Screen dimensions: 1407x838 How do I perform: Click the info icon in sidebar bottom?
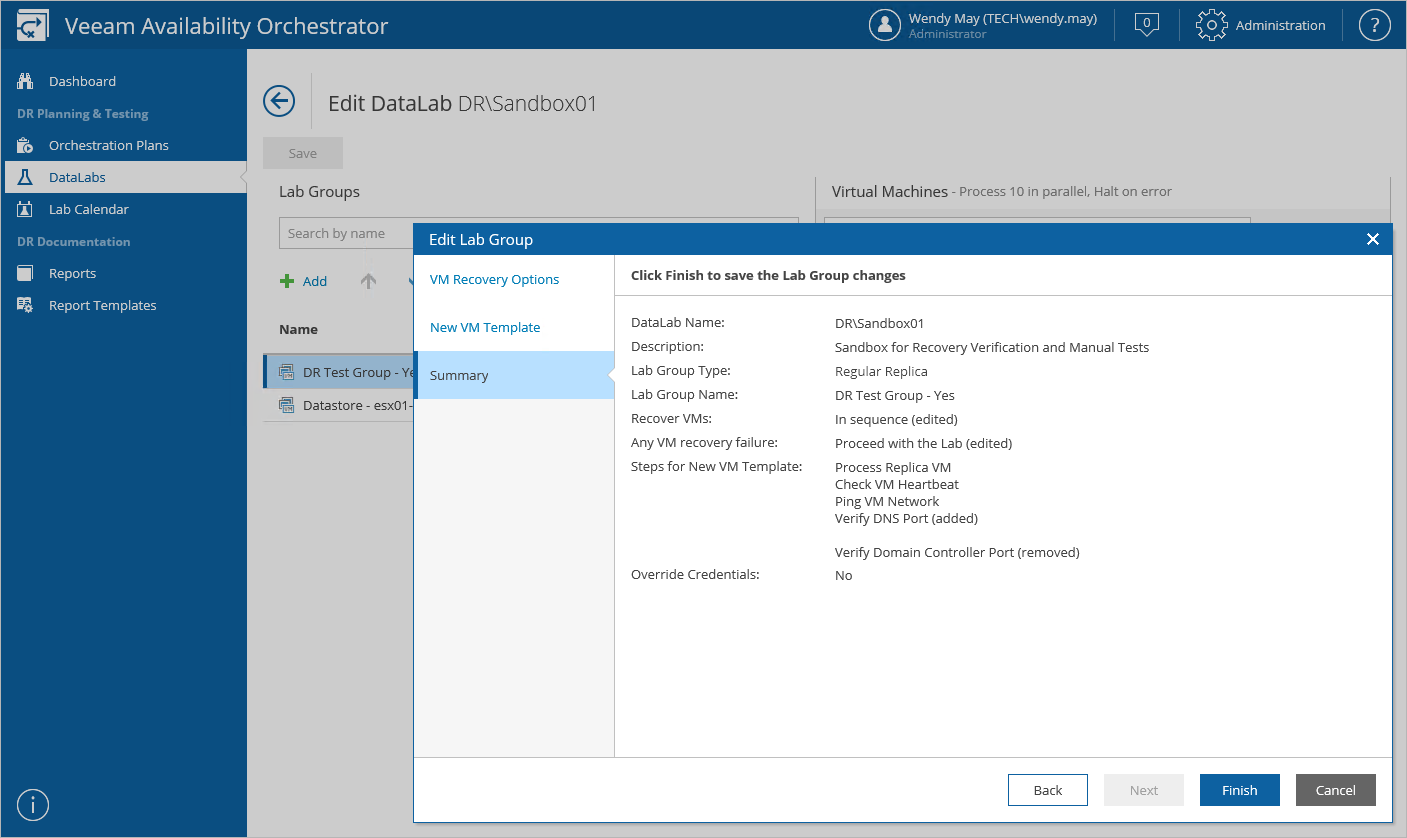coord(34,805)
